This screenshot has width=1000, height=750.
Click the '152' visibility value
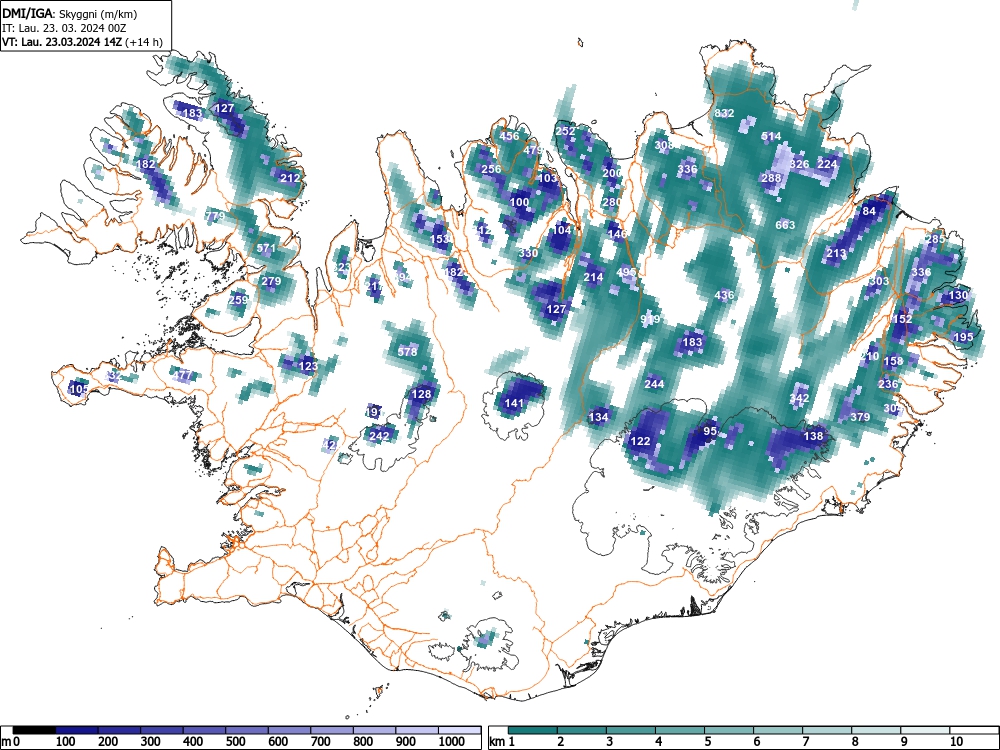(902, 319)
